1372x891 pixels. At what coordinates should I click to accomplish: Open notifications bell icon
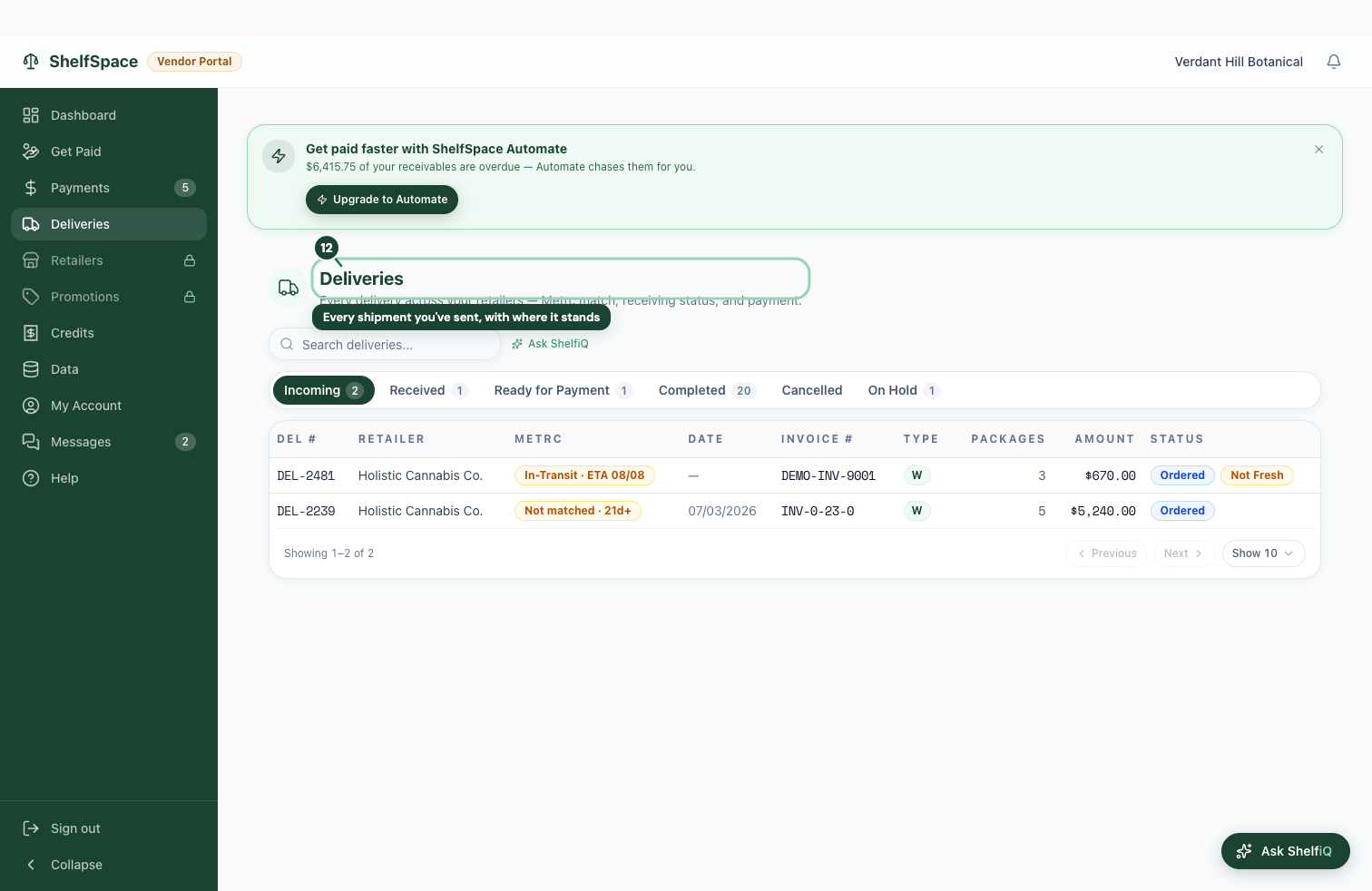(1334, 62)
